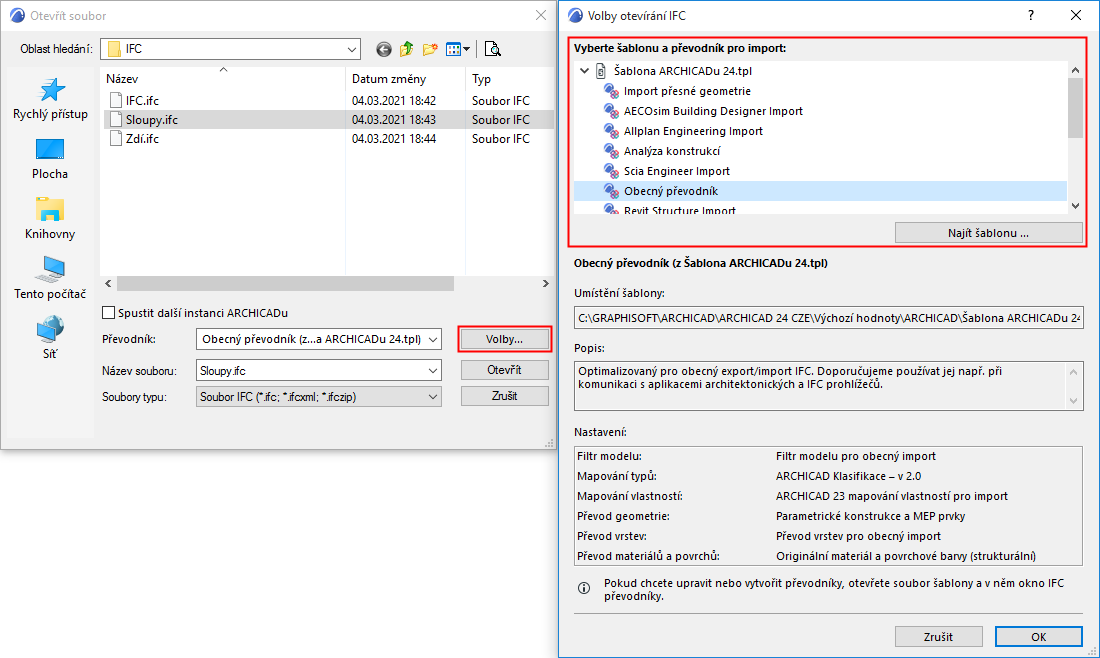Collapse the Šablona ARCHICADu 24.tpl tree node
The height and width of the screenshot is (658, 1100).
[584, 71]
